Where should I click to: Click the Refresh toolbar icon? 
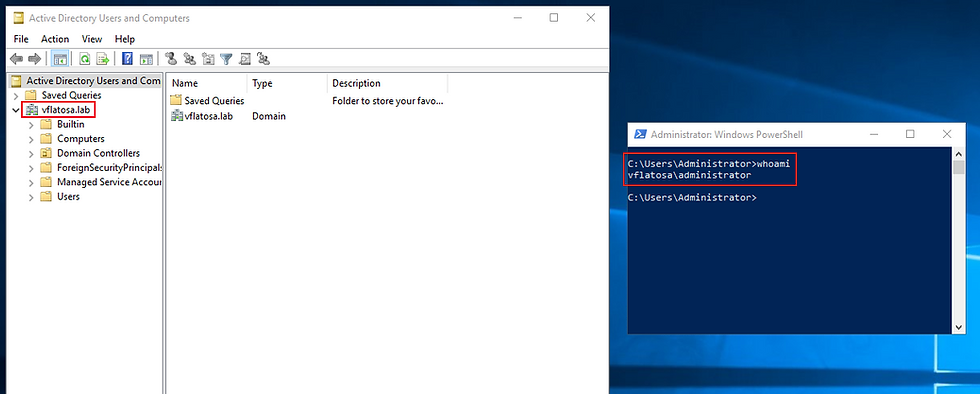pos(84,59)
